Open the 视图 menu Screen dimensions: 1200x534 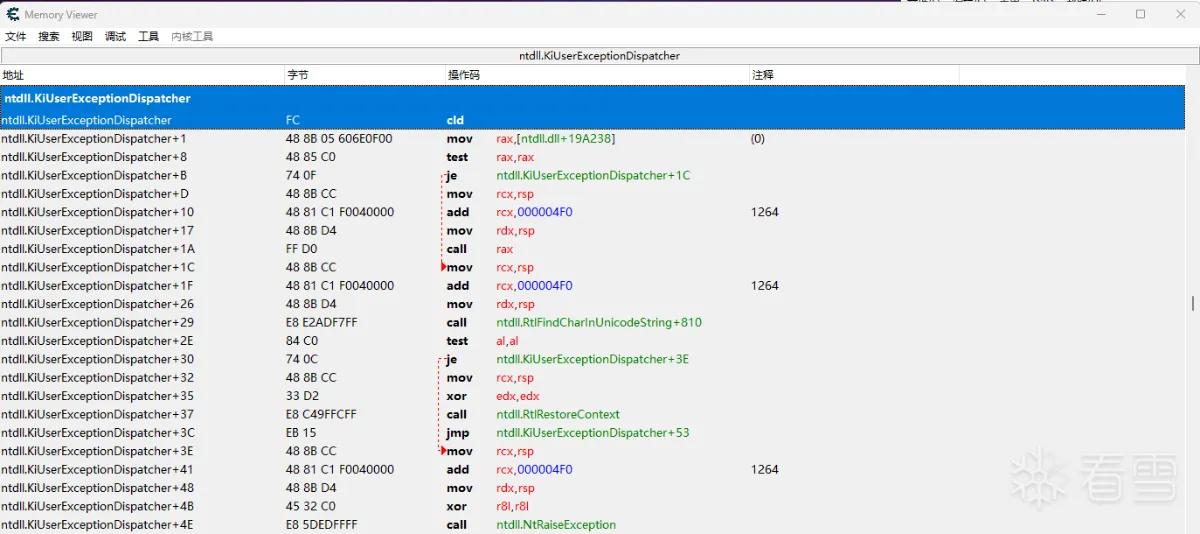(82, 36)
